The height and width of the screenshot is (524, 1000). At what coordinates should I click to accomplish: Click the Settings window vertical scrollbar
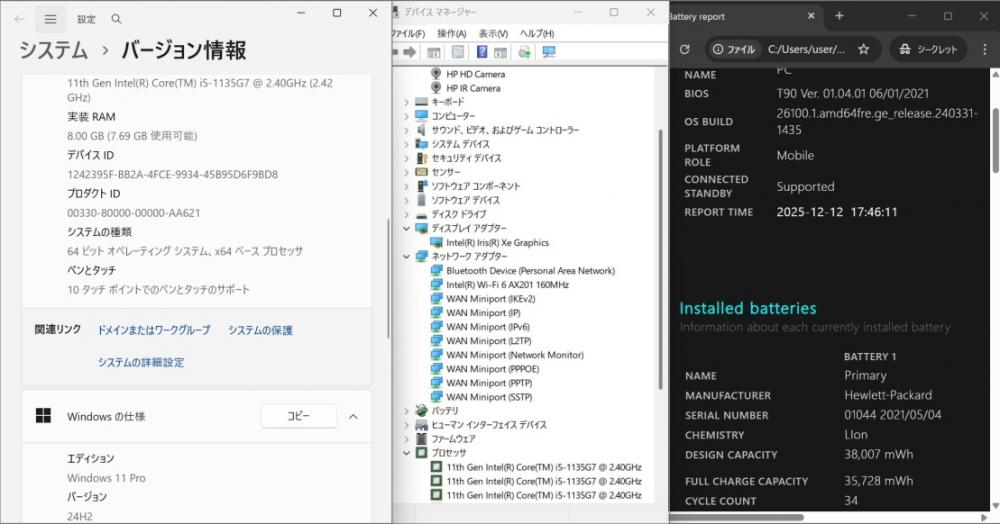click(388, 277)
